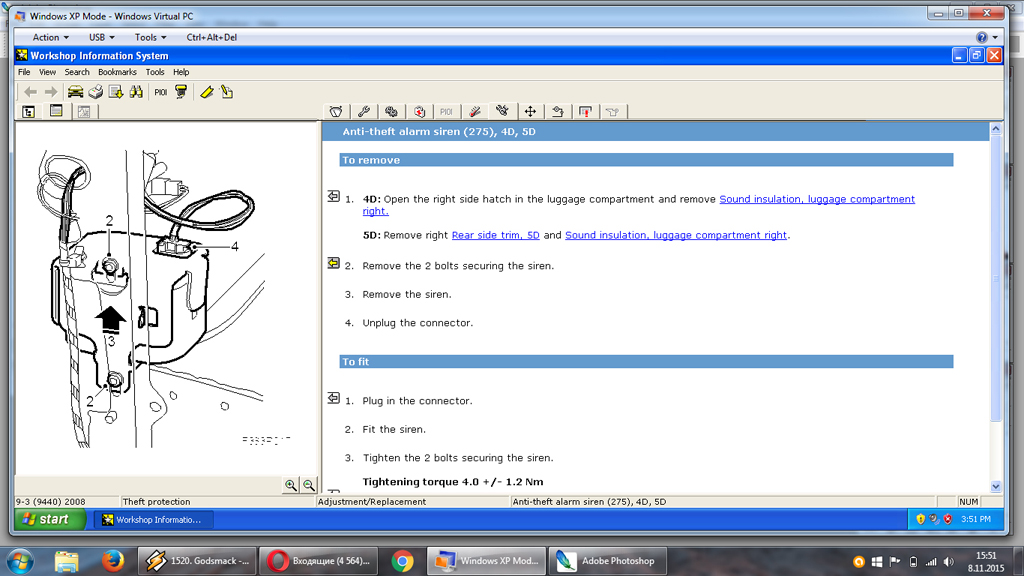
Task: Select the wrench tab icon
Action: pos(364,112)
